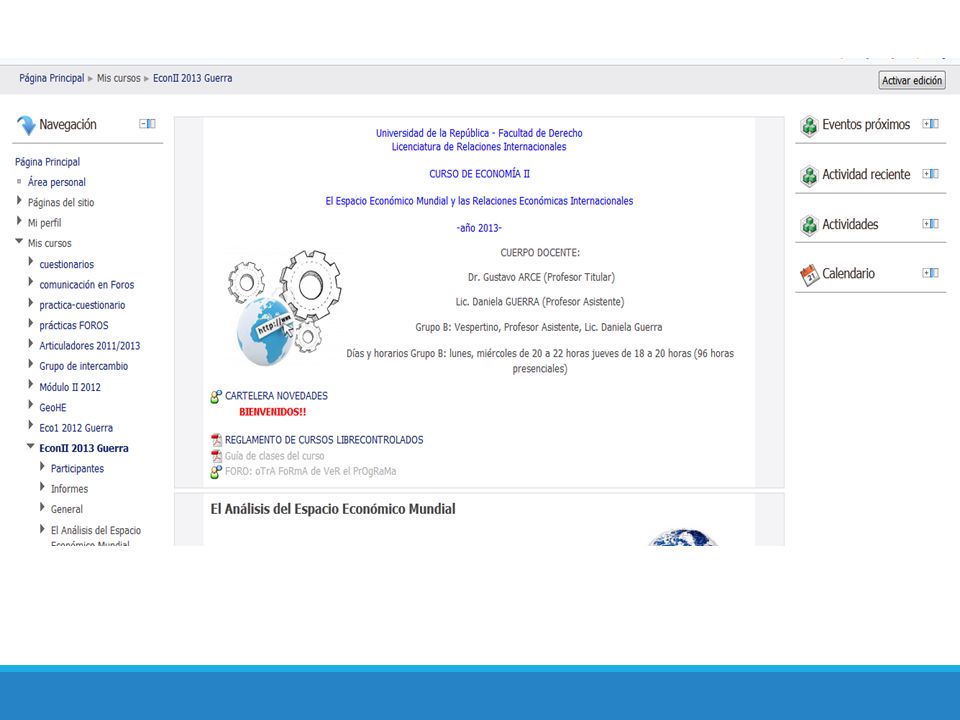This screenshot has width=960, height=720.
Task: Expand the GeoHE course arrow
Action: tap(31, 405)
